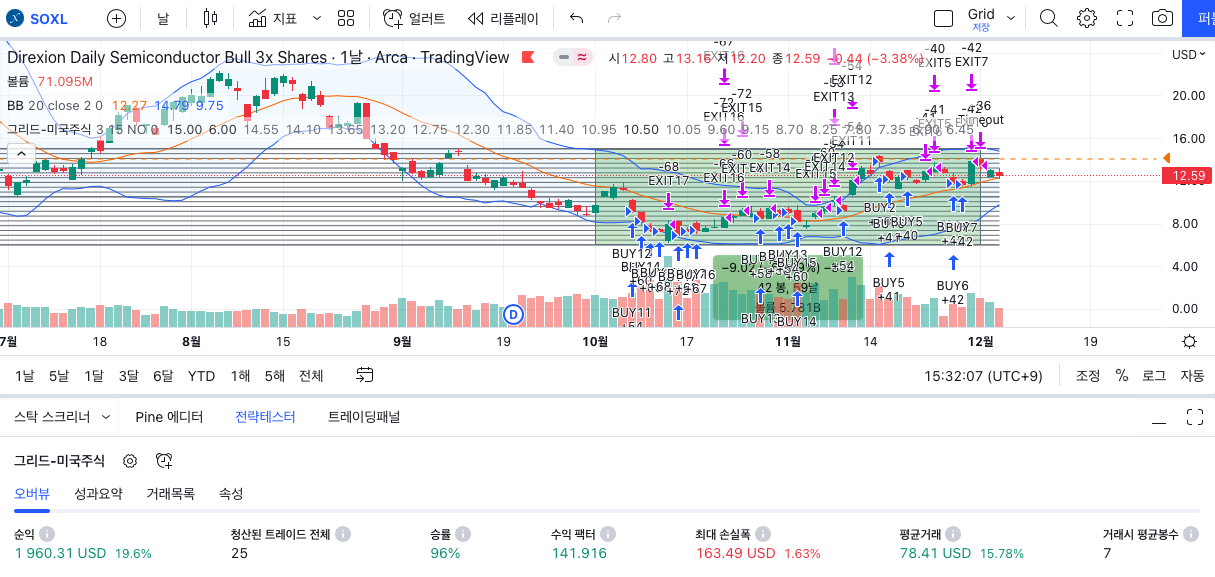Click the add symbol plus icon
Screen dimensions: 1215x577
117,18
